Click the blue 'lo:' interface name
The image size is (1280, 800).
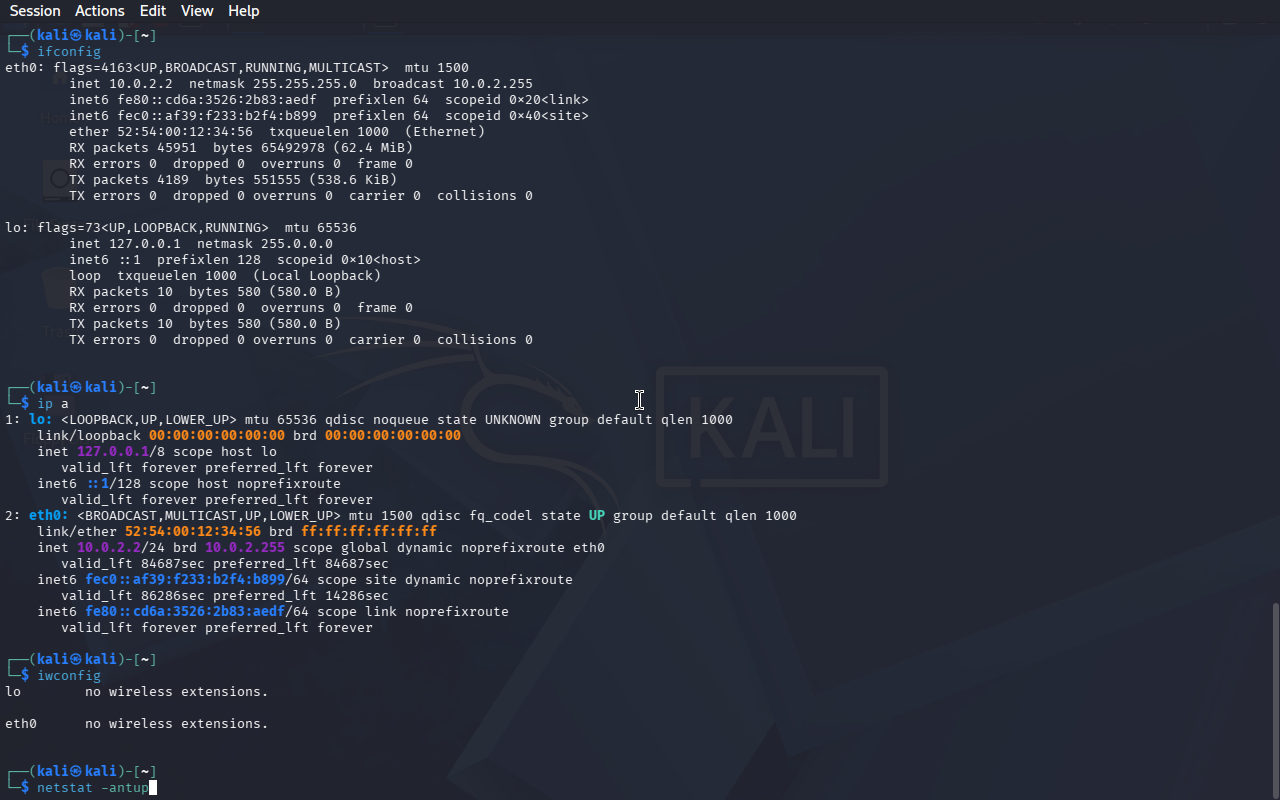(x=41, y=420)
